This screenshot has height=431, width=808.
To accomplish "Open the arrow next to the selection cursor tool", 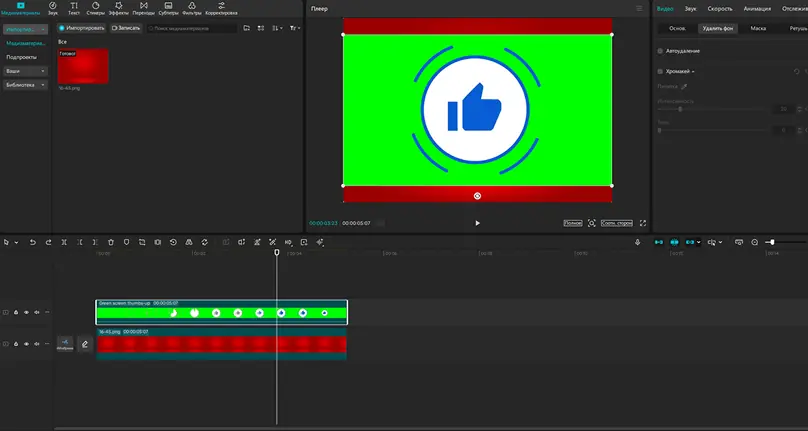I will click(16, 242).
